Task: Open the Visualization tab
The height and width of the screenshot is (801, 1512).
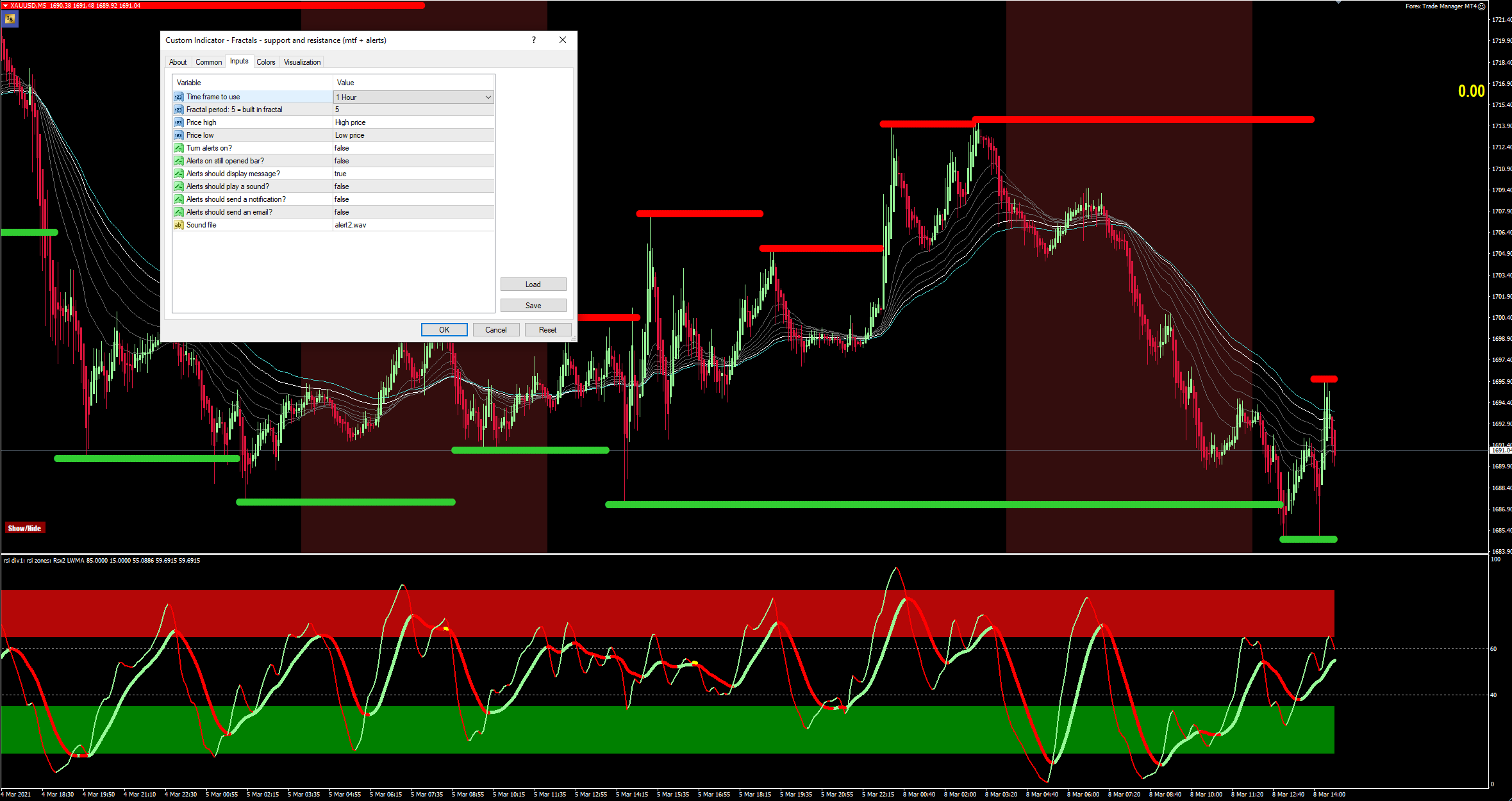Action: [302, 62]
